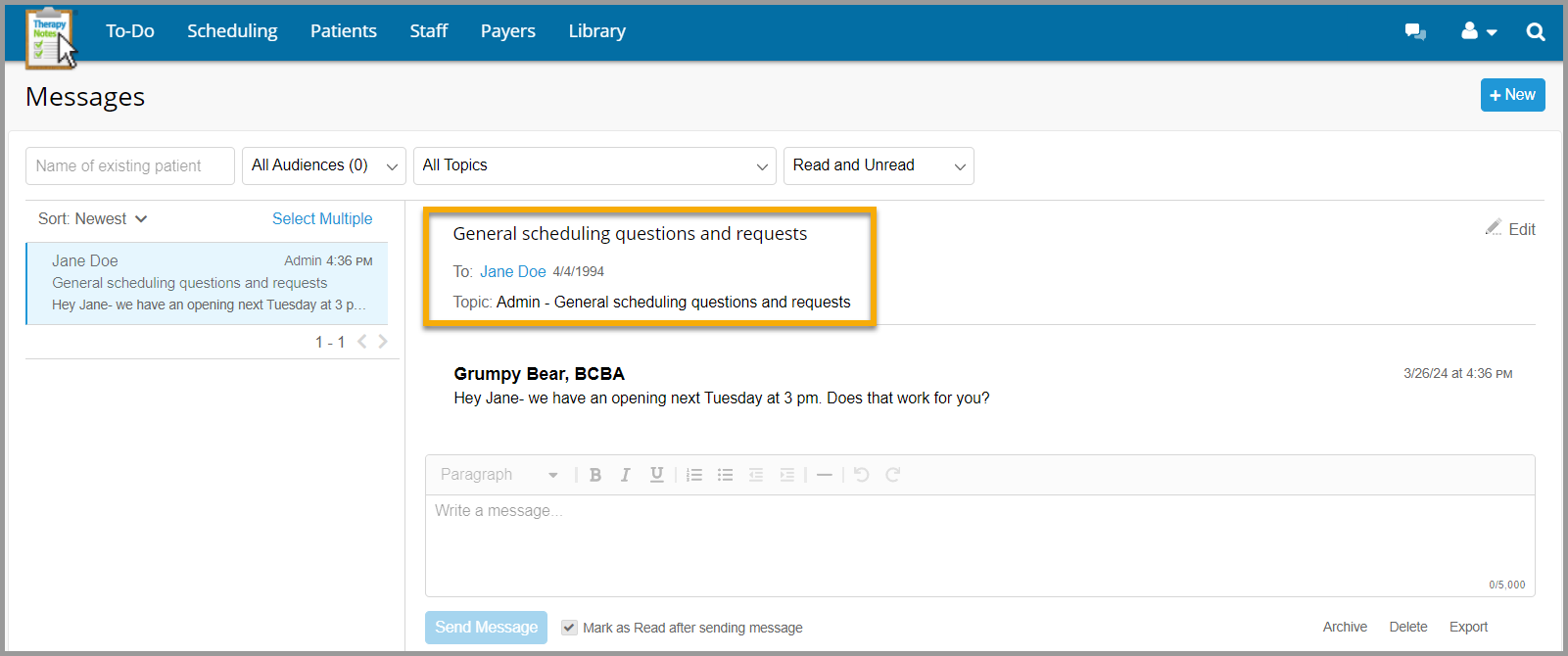1568x656 pixels.
Task: Open the Jane Doe patient link
Action: tap(512, 272)
